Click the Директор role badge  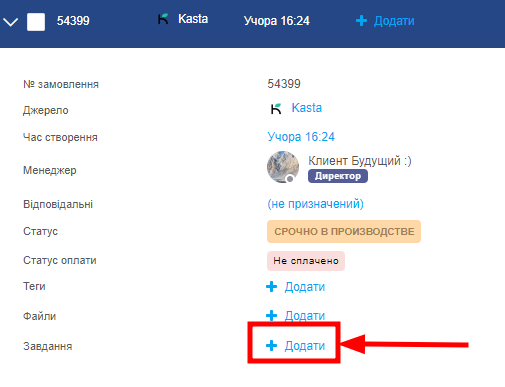338,176
